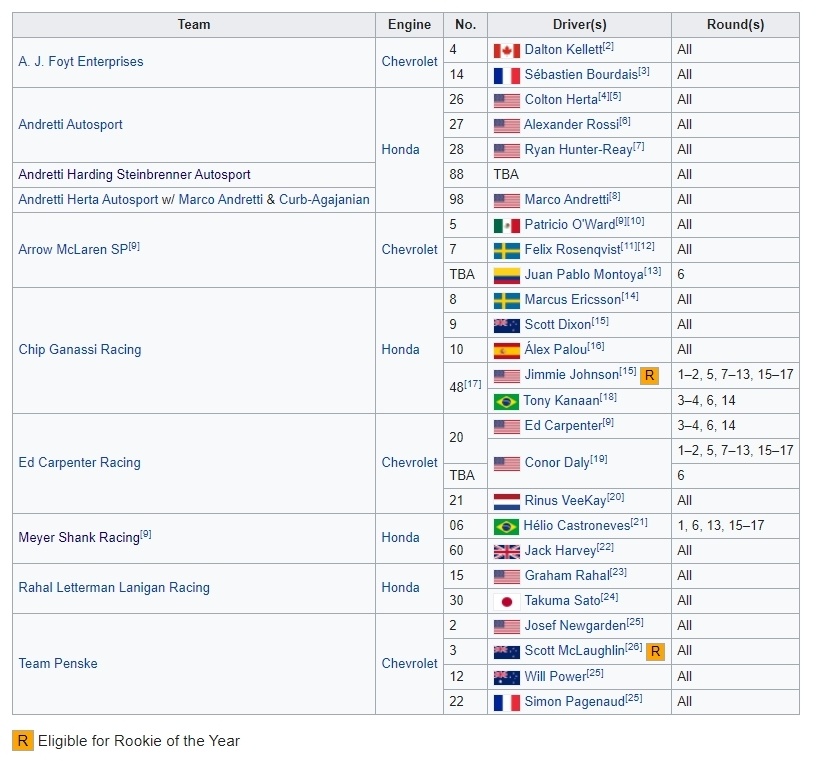Open the Curb-Agajanian link
The height and width of the screenshot is (761, 818).
click(324, 200)
